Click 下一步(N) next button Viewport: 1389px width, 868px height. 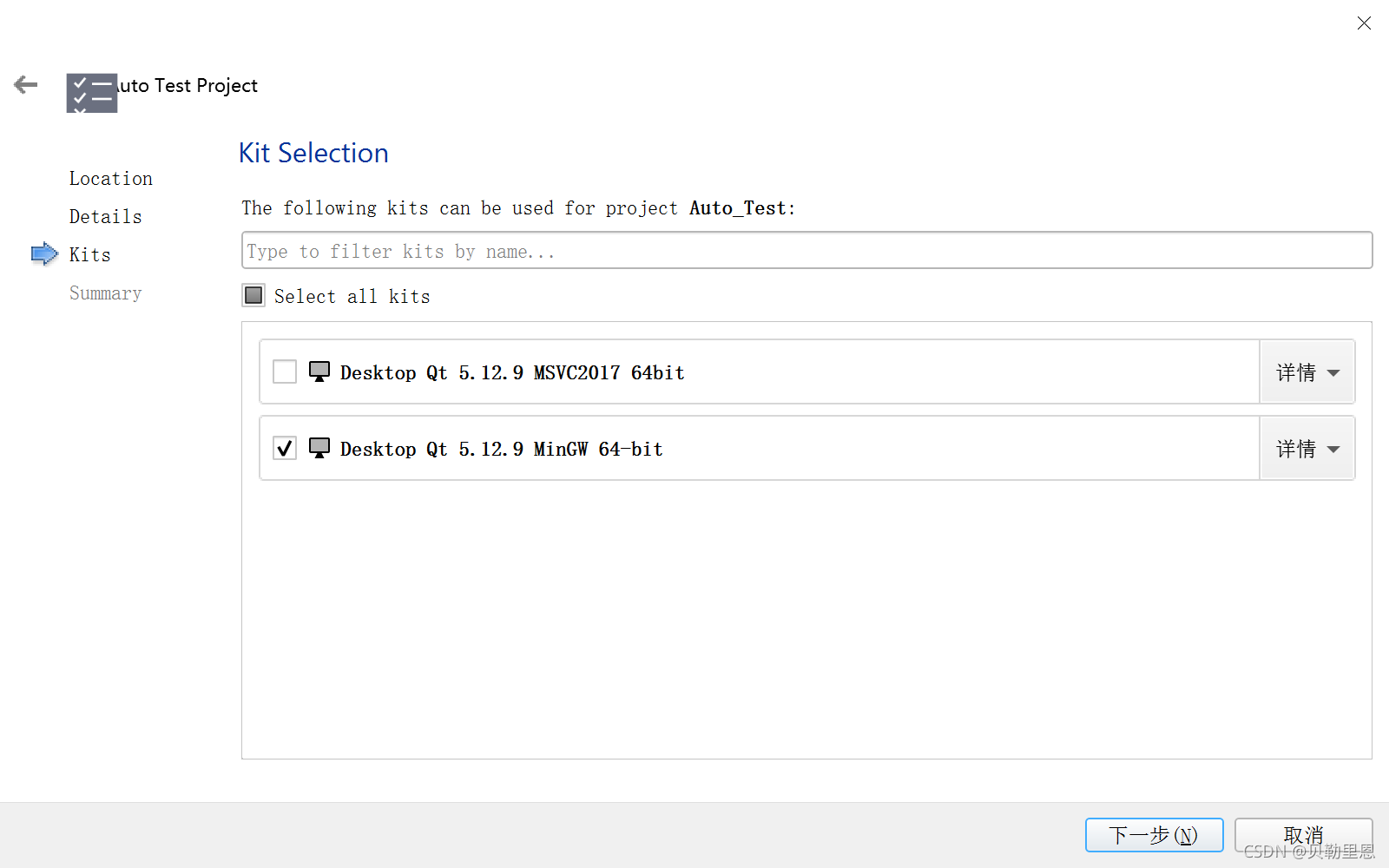pyautogui.click(x=1154, y=835)
